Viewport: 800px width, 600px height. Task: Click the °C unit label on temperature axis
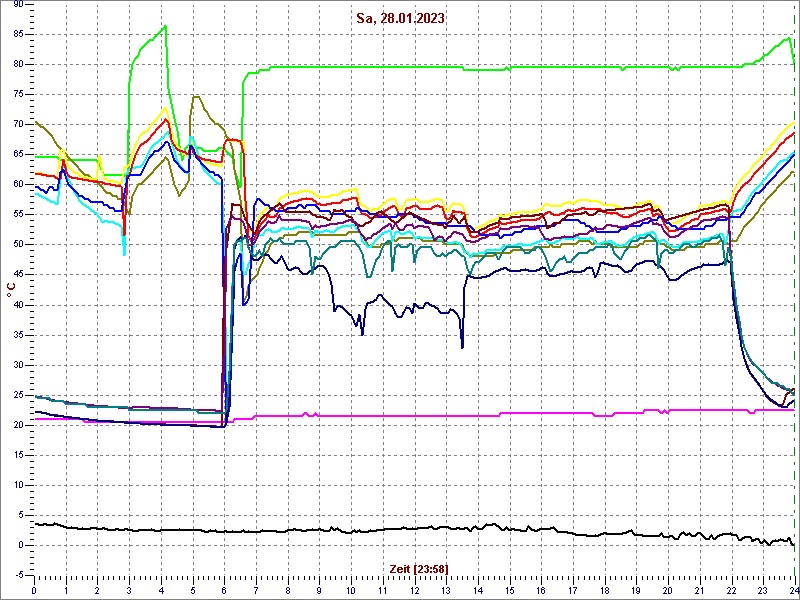click(x=10, y=289)
